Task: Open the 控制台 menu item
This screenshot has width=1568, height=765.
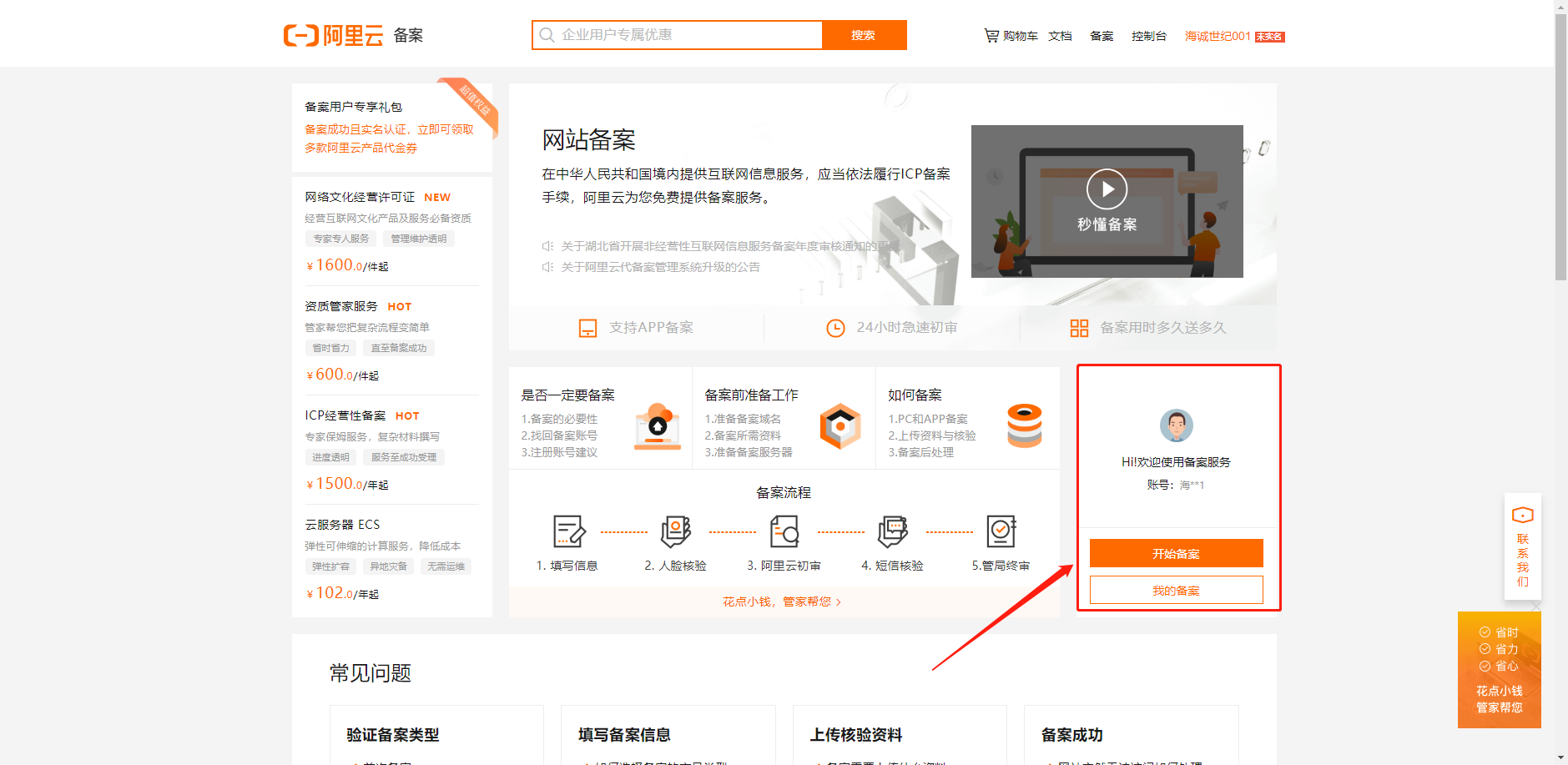Action: [x=1149, y=36]
